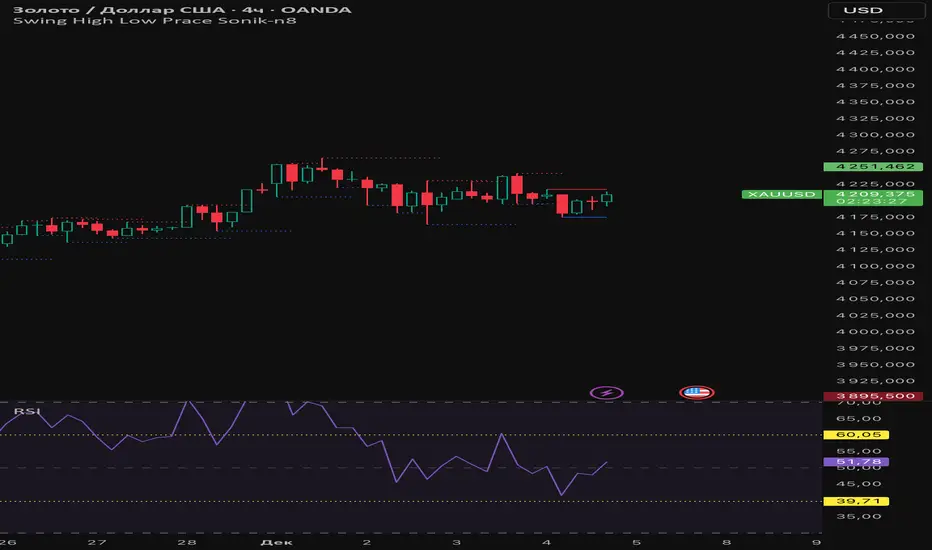The image size is (932, 550).
Task: Click the 28 date label on time axis
Action: point(187,542)
